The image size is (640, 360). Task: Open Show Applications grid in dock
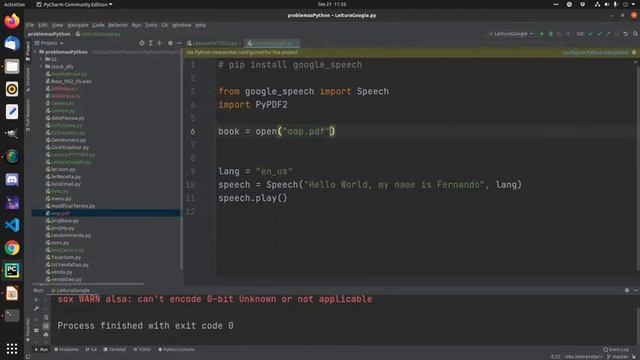(12, 349)
